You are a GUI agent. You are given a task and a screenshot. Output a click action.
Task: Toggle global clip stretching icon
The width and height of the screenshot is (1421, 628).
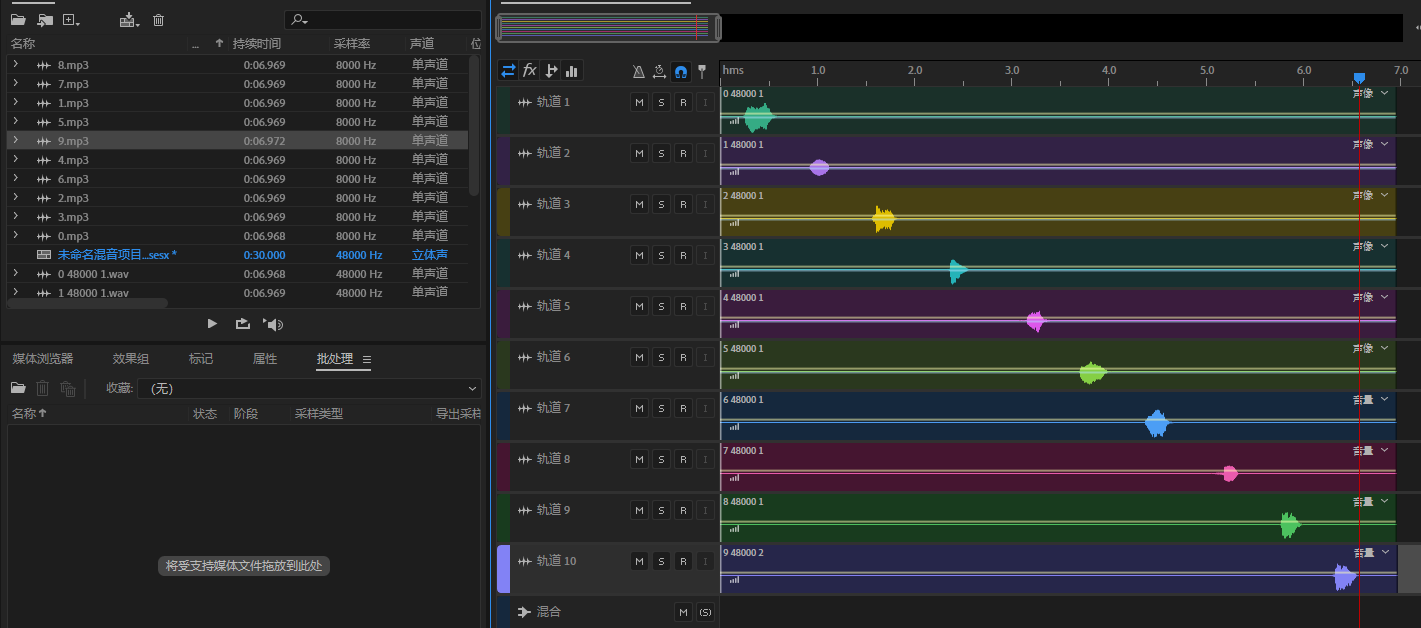660,72
